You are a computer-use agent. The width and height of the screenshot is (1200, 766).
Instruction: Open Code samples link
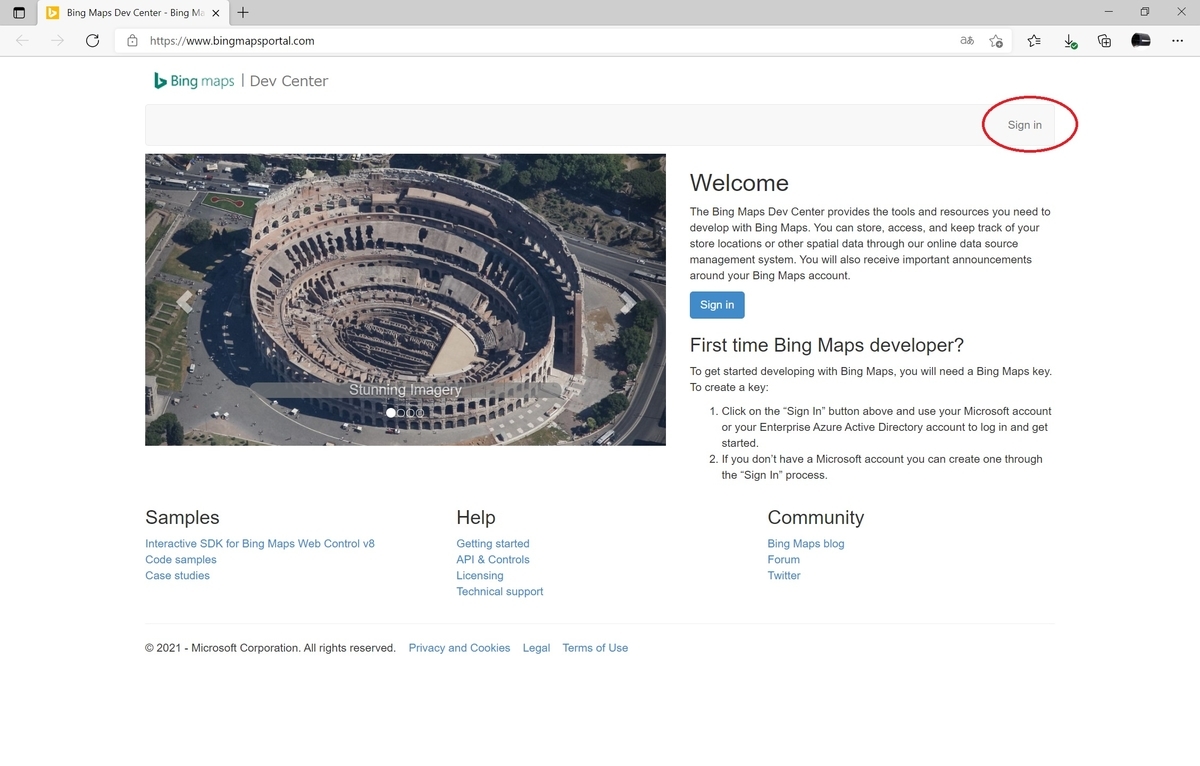(x=181, y=560)
